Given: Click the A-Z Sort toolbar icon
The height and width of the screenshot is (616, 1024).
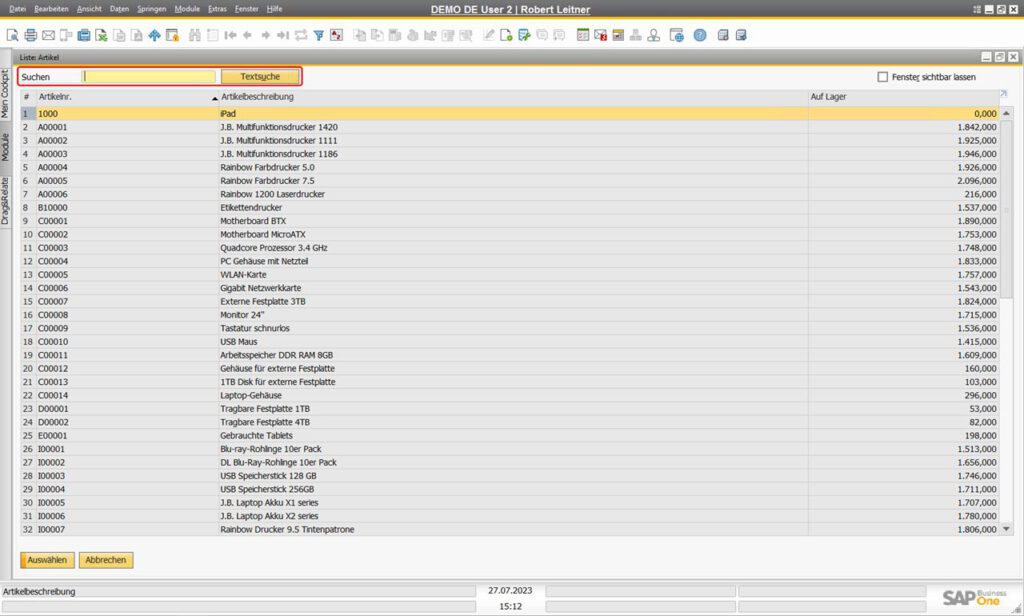Looking at the screenshot, I should tap(336, 35).
